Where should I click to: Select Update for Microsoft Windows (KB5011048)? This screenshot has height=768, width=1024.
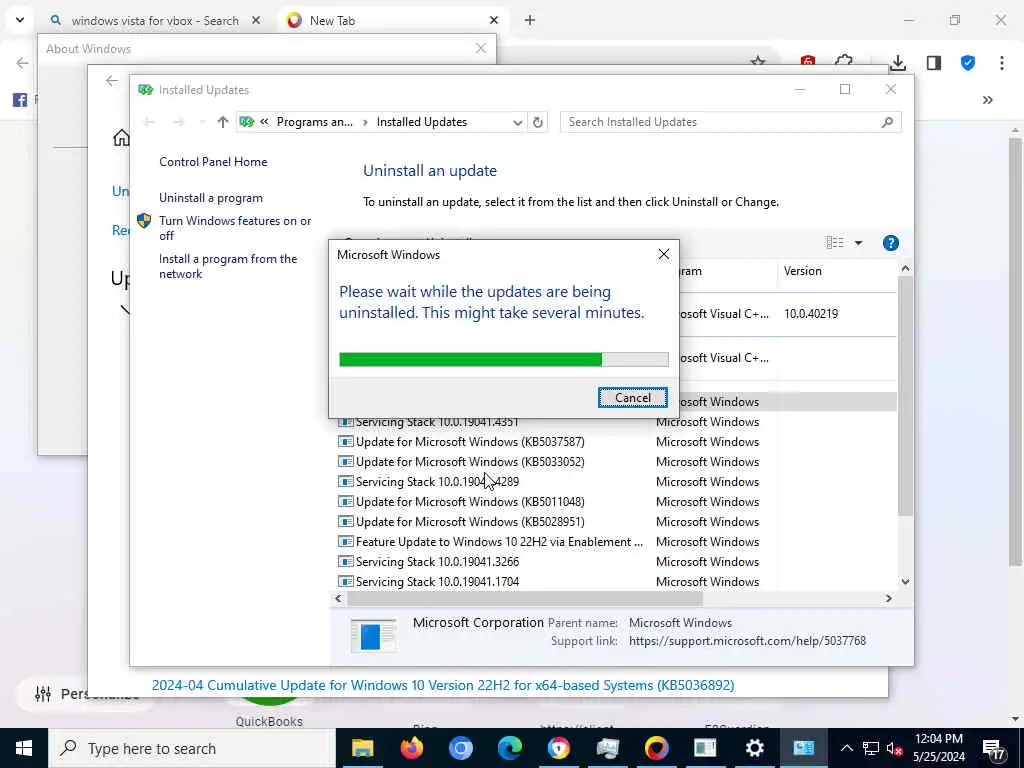click(x=616, y=502)
